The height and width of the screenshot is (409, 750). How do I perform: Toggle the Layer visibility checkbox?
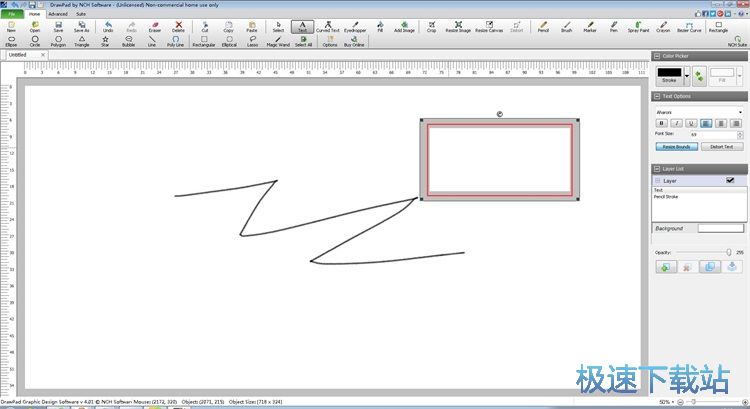click(730, 180)
